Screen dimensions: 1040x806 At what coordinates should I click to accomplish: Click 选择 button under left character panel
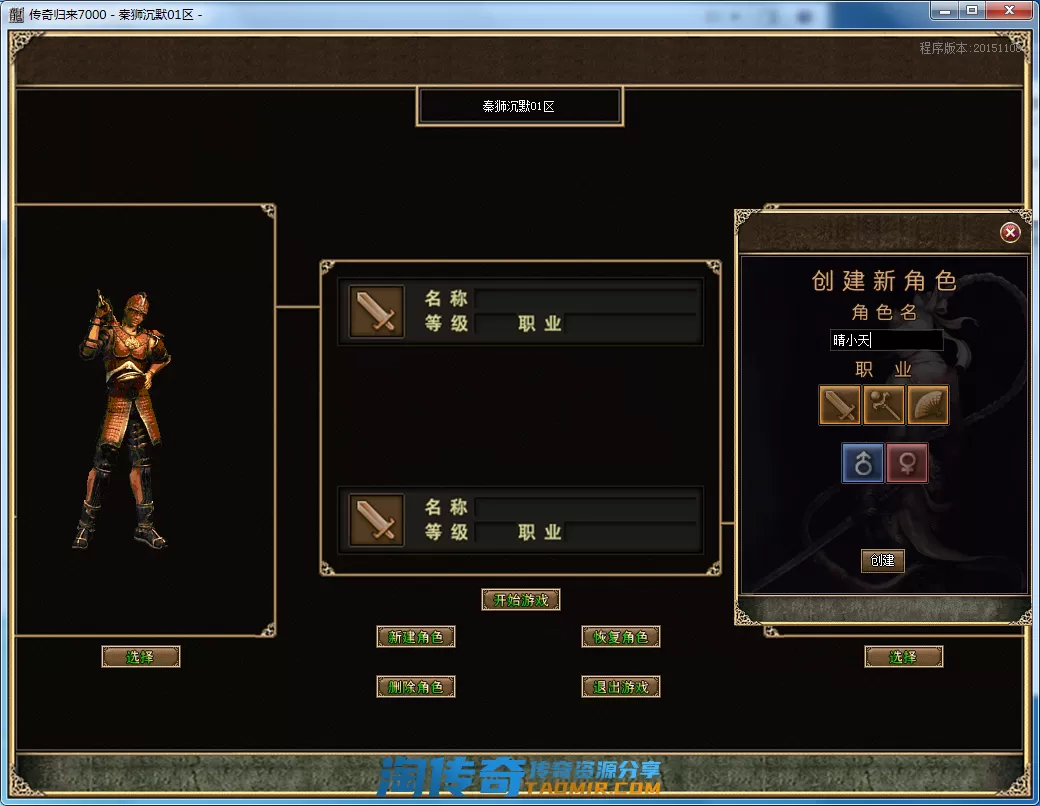click(141, 657)
